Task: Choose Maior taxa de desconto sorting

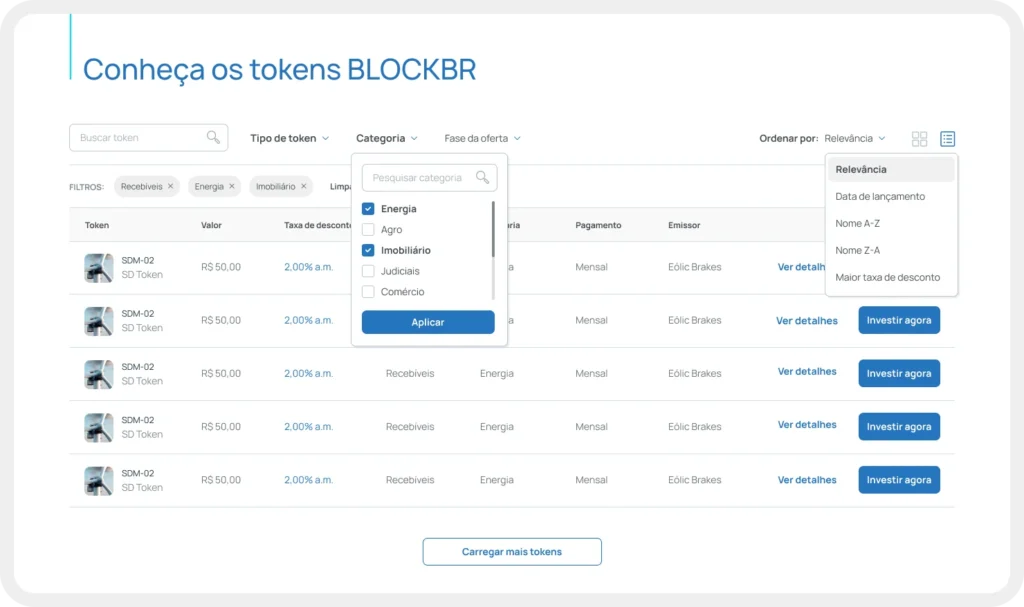Action: [x=887, y=277]
